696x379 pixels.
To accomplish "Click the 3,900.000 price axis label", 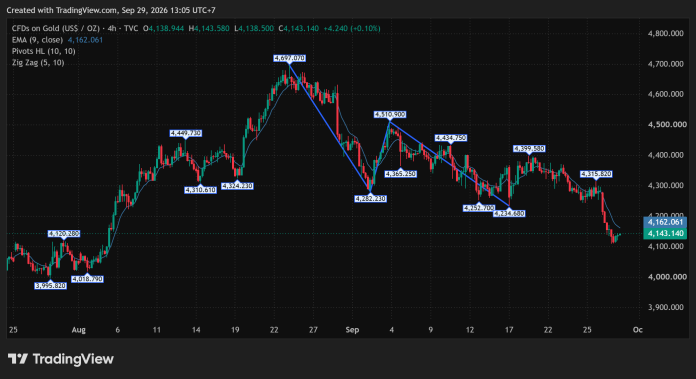I will pyautogui.click(x=666, y=307).
